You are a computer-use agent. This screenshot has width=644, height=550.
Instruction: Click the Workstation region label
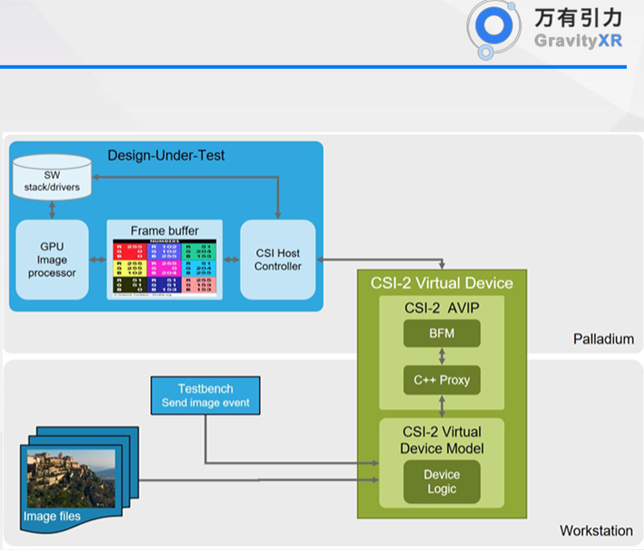pyautogui.click(x=596, y=532)
